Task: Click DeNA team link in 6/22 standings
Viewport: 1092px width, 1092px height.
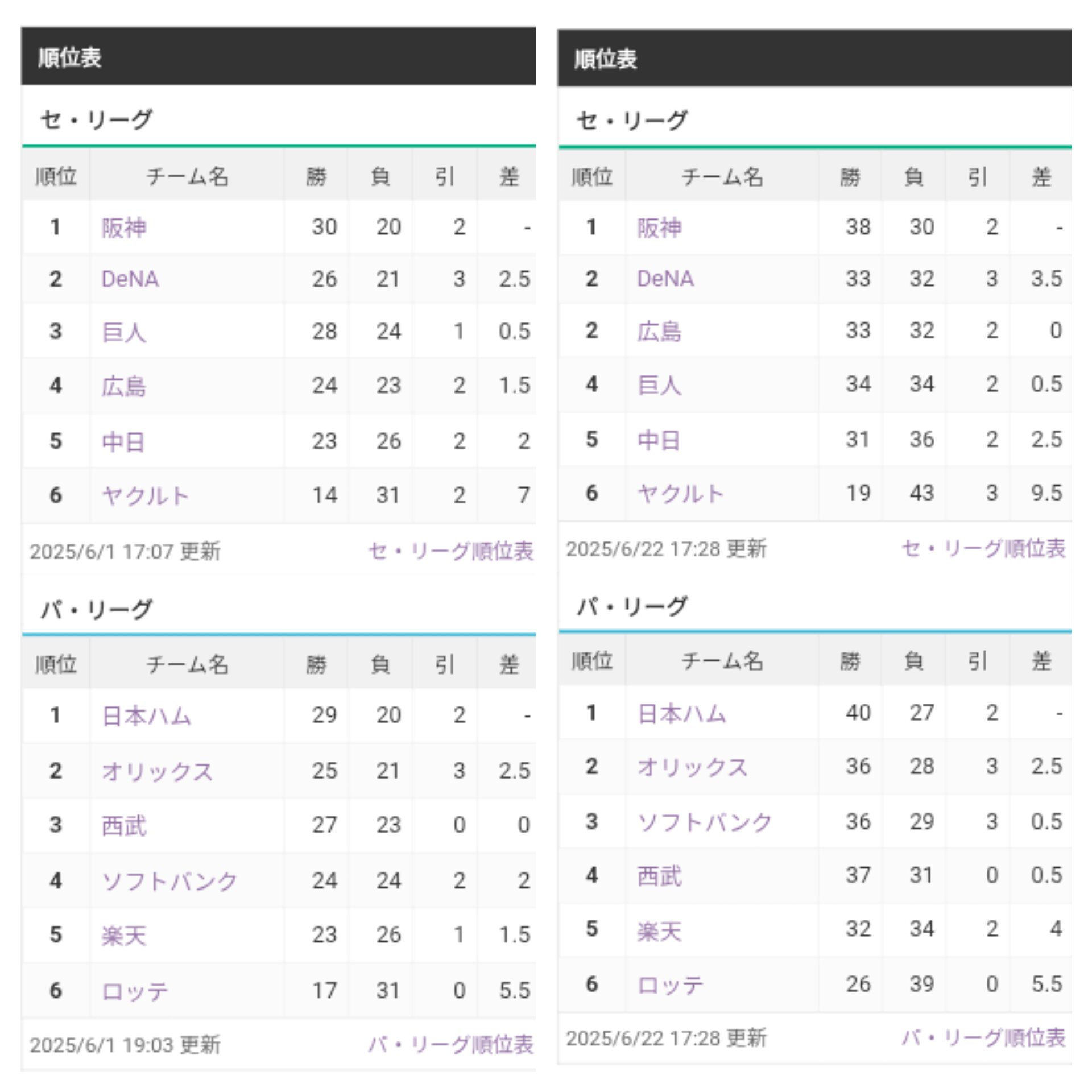Action: (665, 279)
